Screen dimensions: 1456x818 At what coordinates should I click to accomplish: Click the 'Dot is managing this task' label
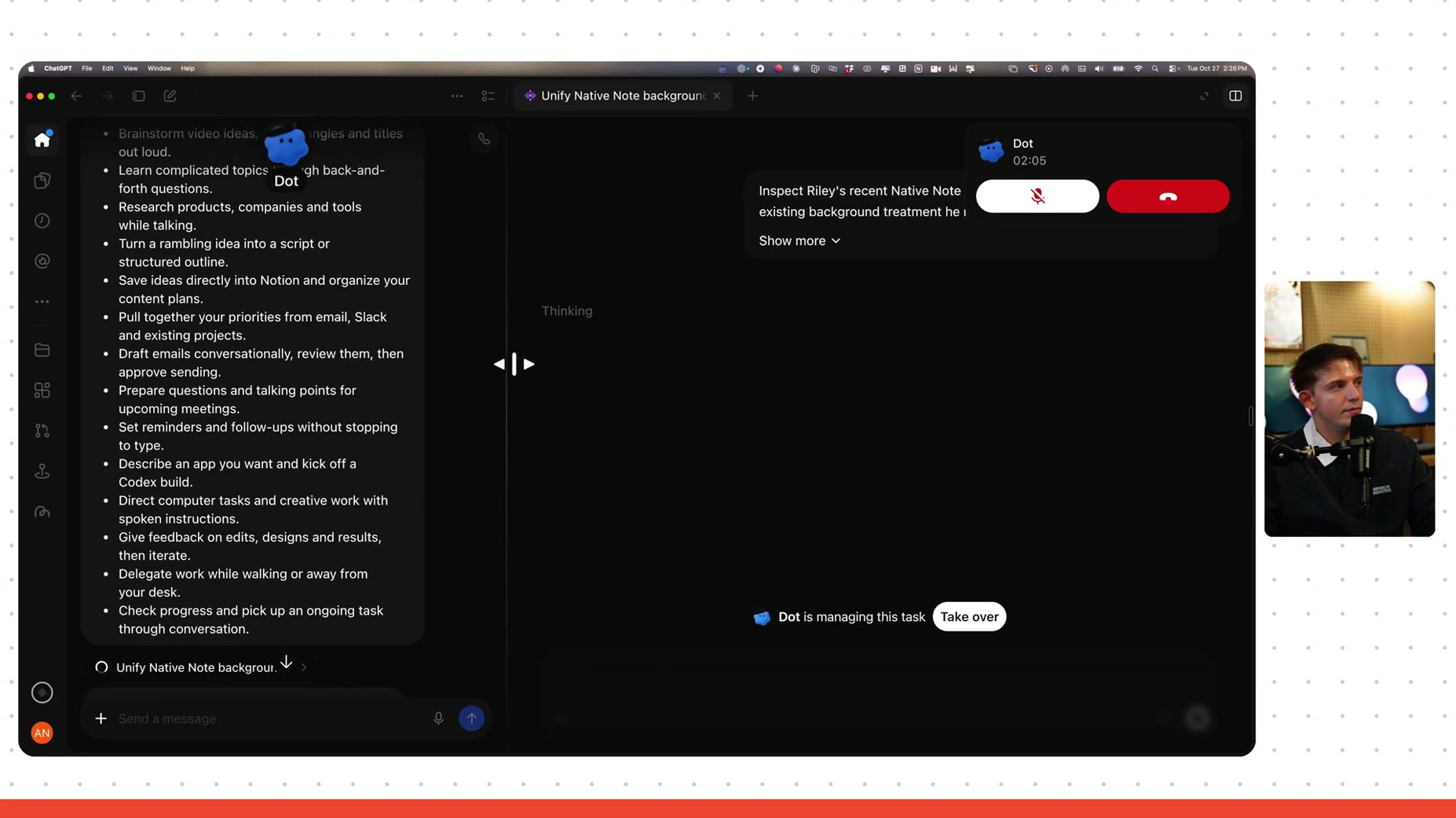click(x=851, y=617)
